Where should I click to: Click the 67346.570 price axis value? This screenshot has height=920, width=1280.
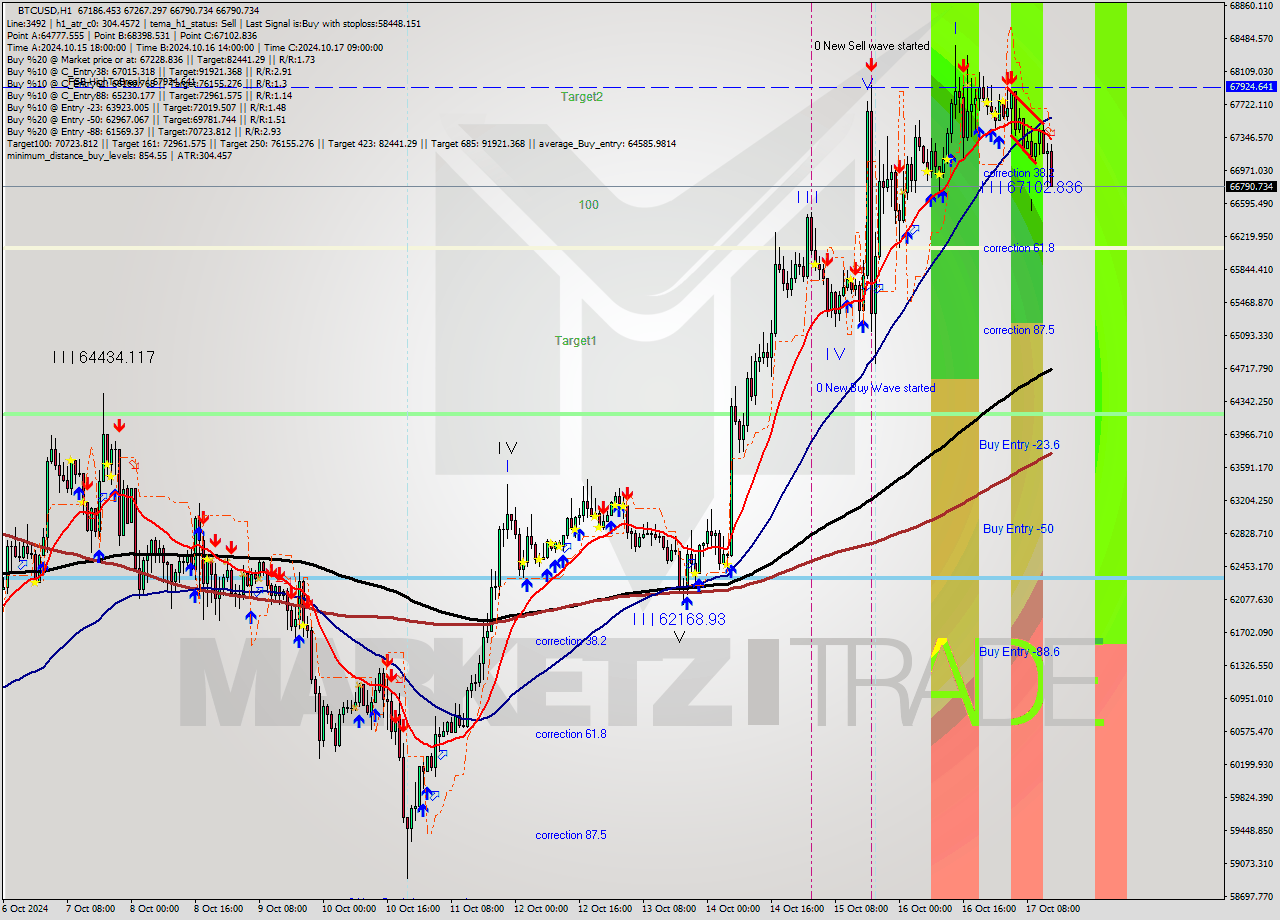(1251, 138)
